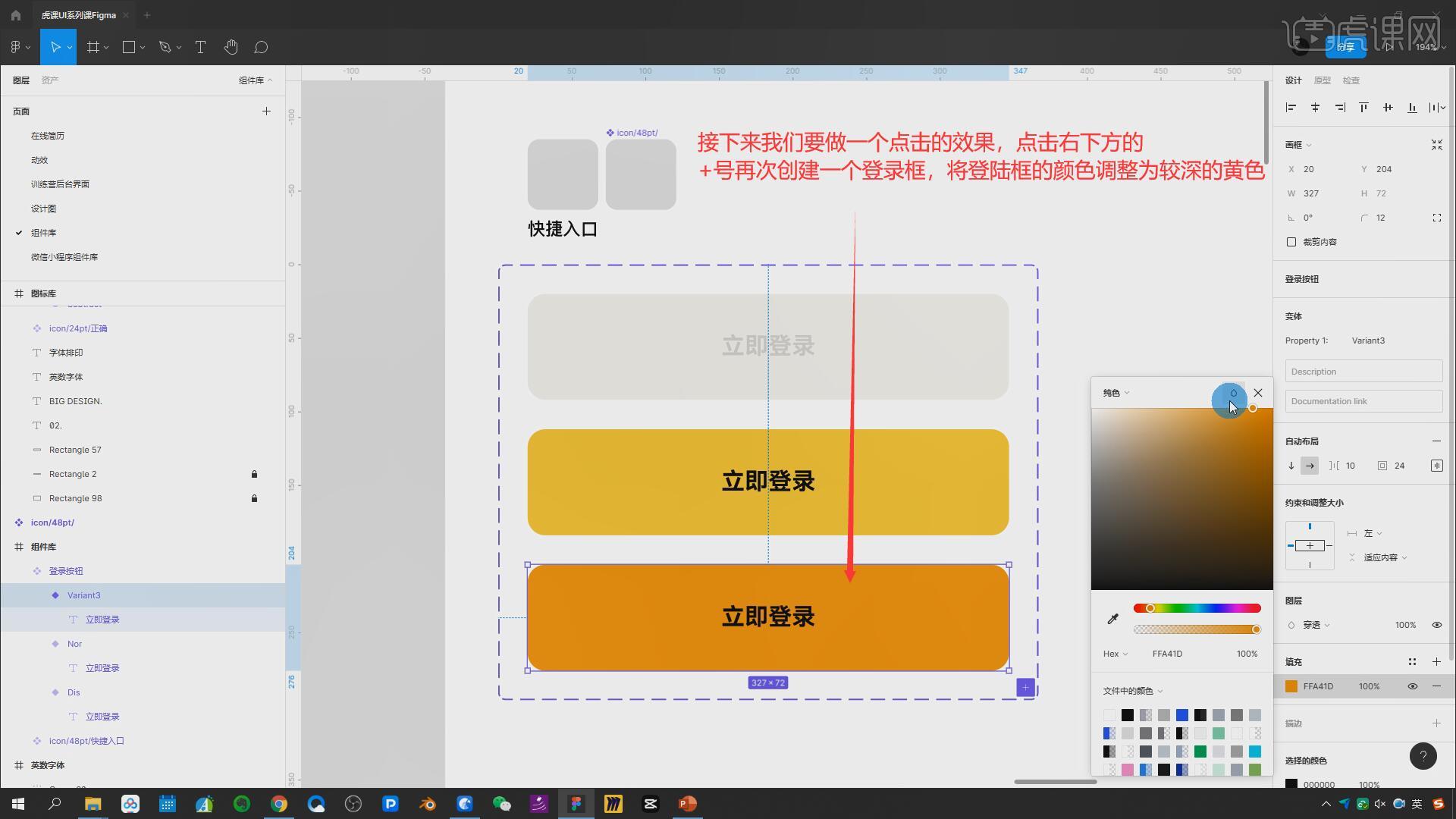Toggle fill visibility eye icon
The height and width of the screenshot is (819, 1456).
1412,686
